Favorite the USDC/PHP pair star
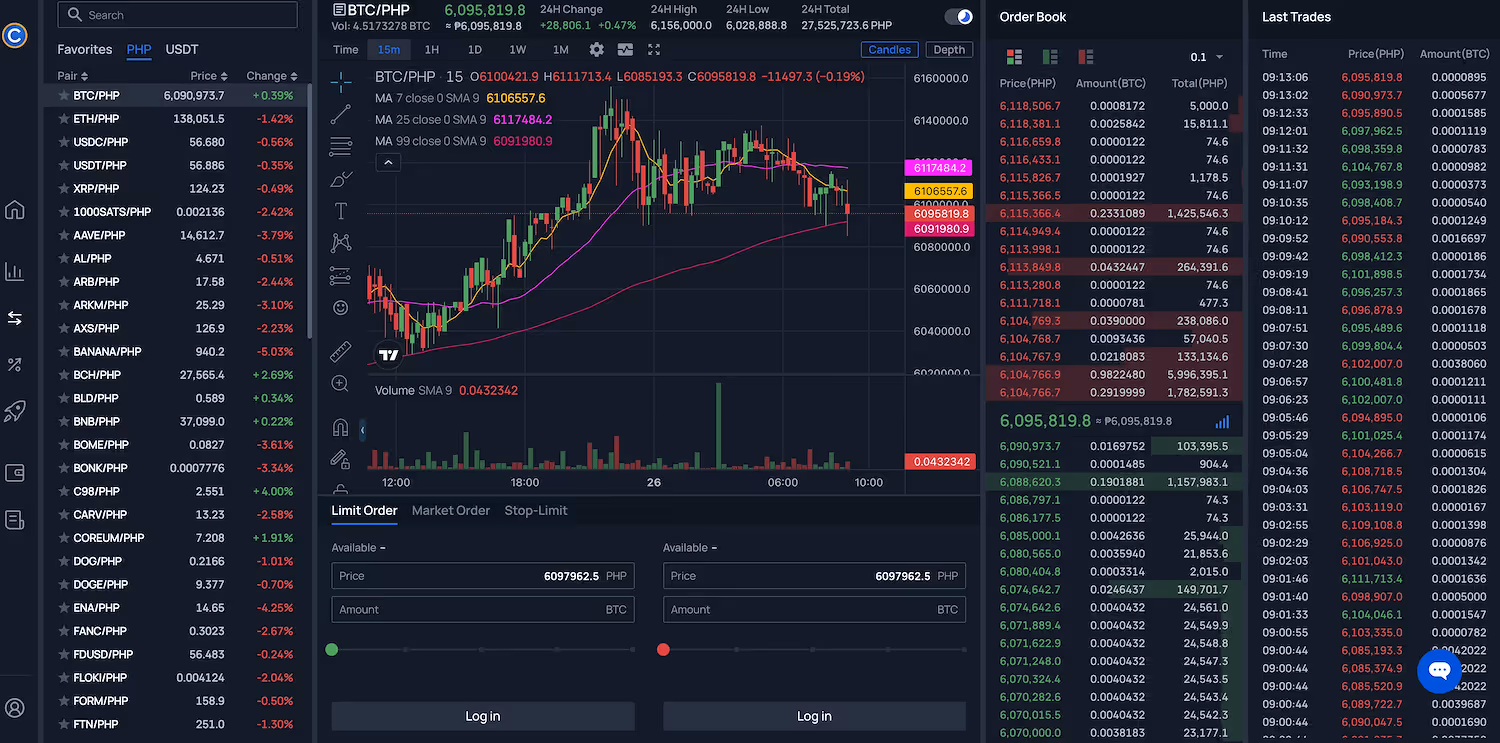1500x743 pixels. click(63, 142)
